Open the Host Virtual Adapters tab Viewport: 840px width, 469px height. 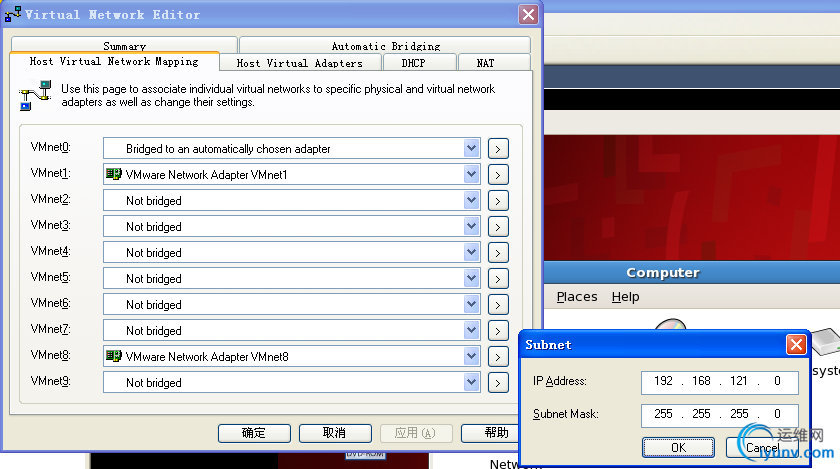[300, 63]
